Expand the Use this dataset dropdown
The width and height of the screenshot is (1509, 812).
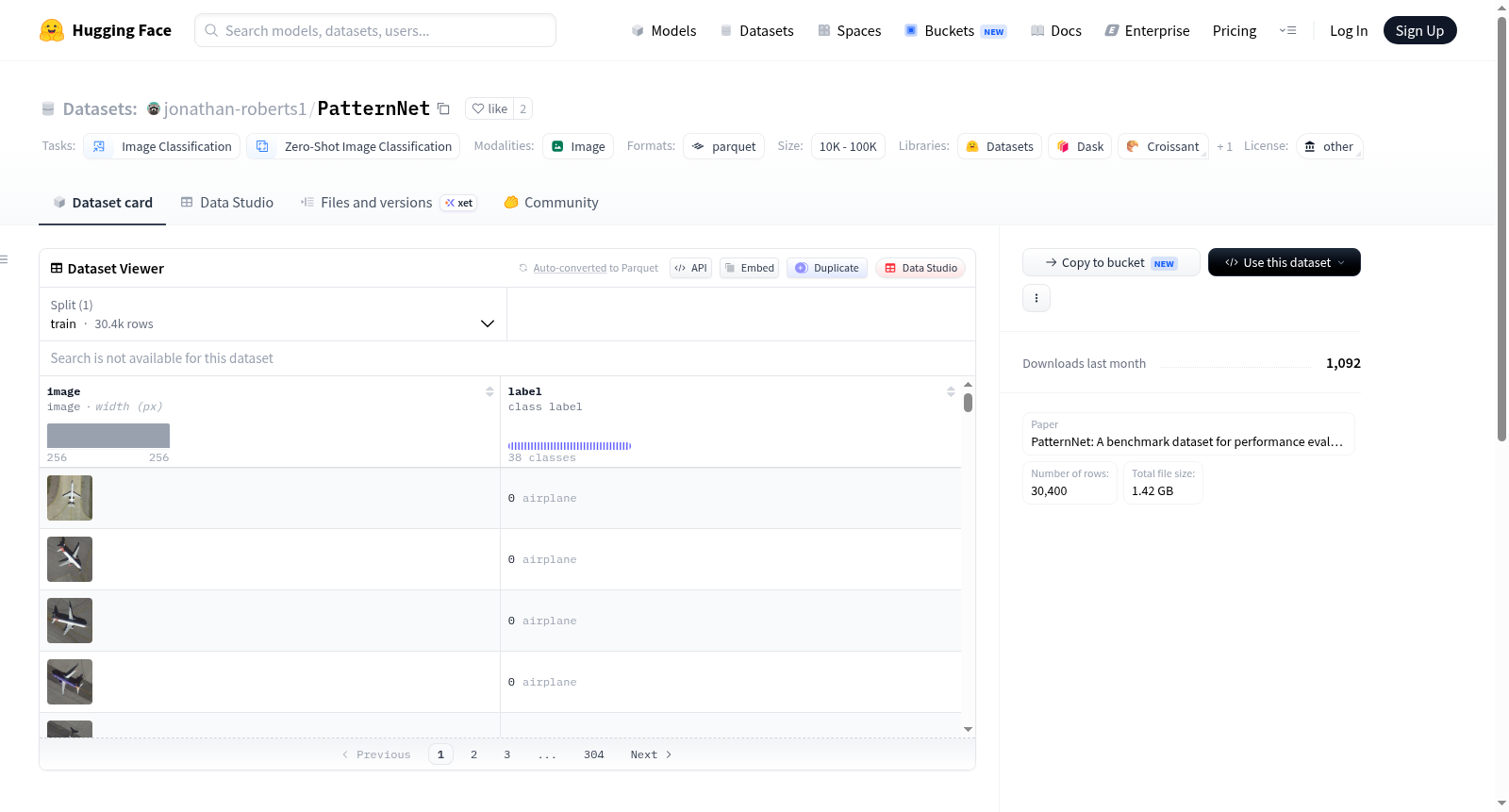pyautogui.click(x=1285, y=262)
